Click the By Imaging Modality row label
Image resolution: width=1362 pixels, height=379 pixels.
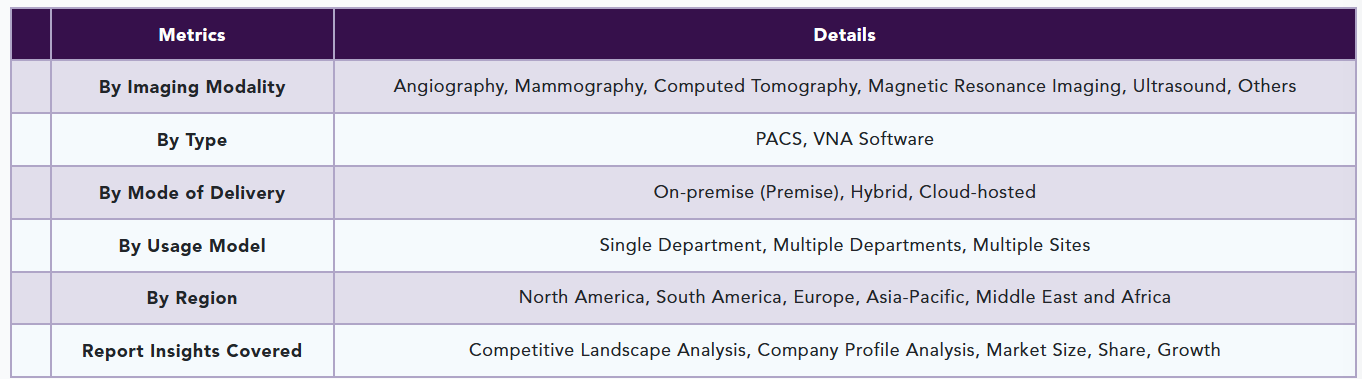click(192, 87)
